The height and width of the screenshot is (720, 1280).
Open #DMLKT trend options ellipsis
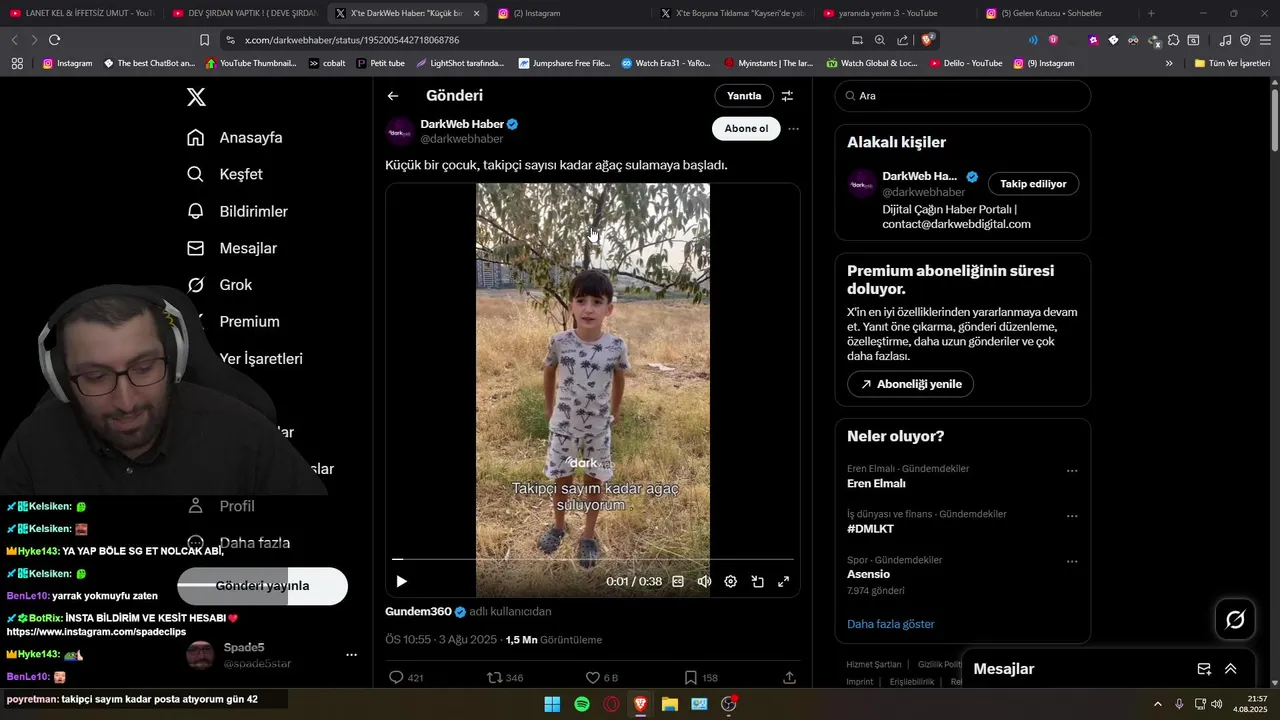(1072, 516)
